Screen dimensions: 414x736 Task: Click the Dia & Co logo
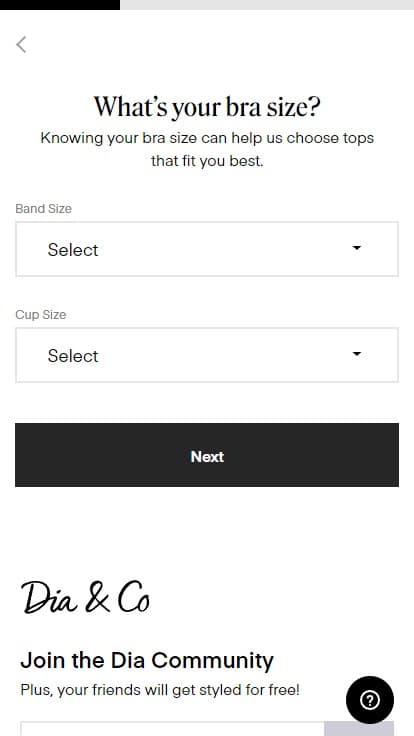coord(85,598)
